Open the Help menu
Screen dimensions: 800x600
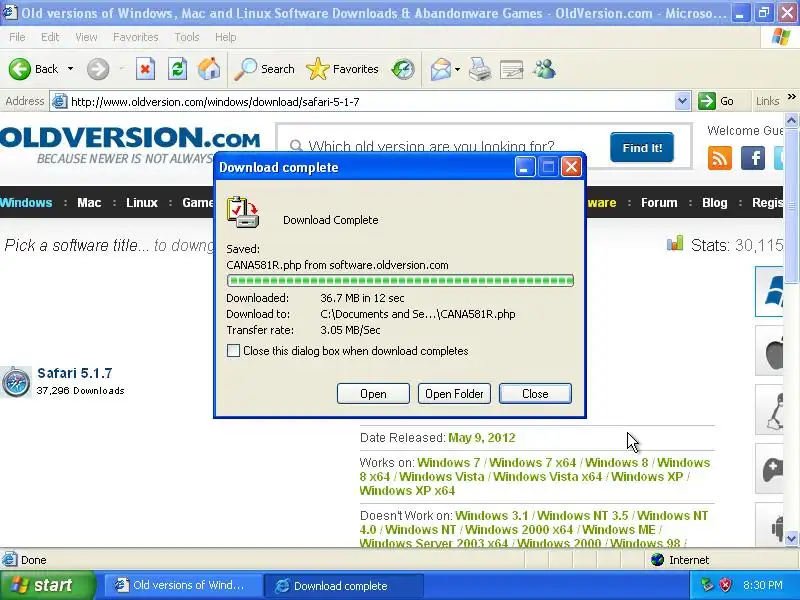coord(225,37)
